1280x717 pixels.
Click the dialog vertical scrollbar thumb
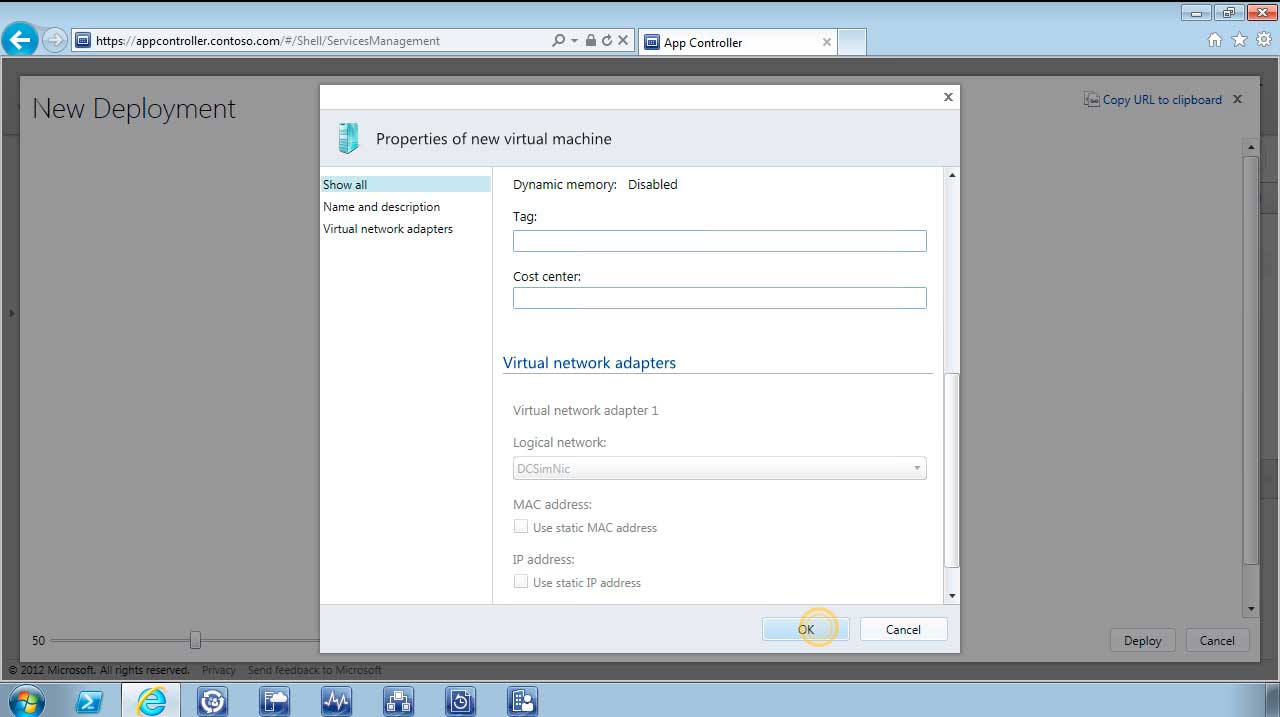[x=952, y=470]
